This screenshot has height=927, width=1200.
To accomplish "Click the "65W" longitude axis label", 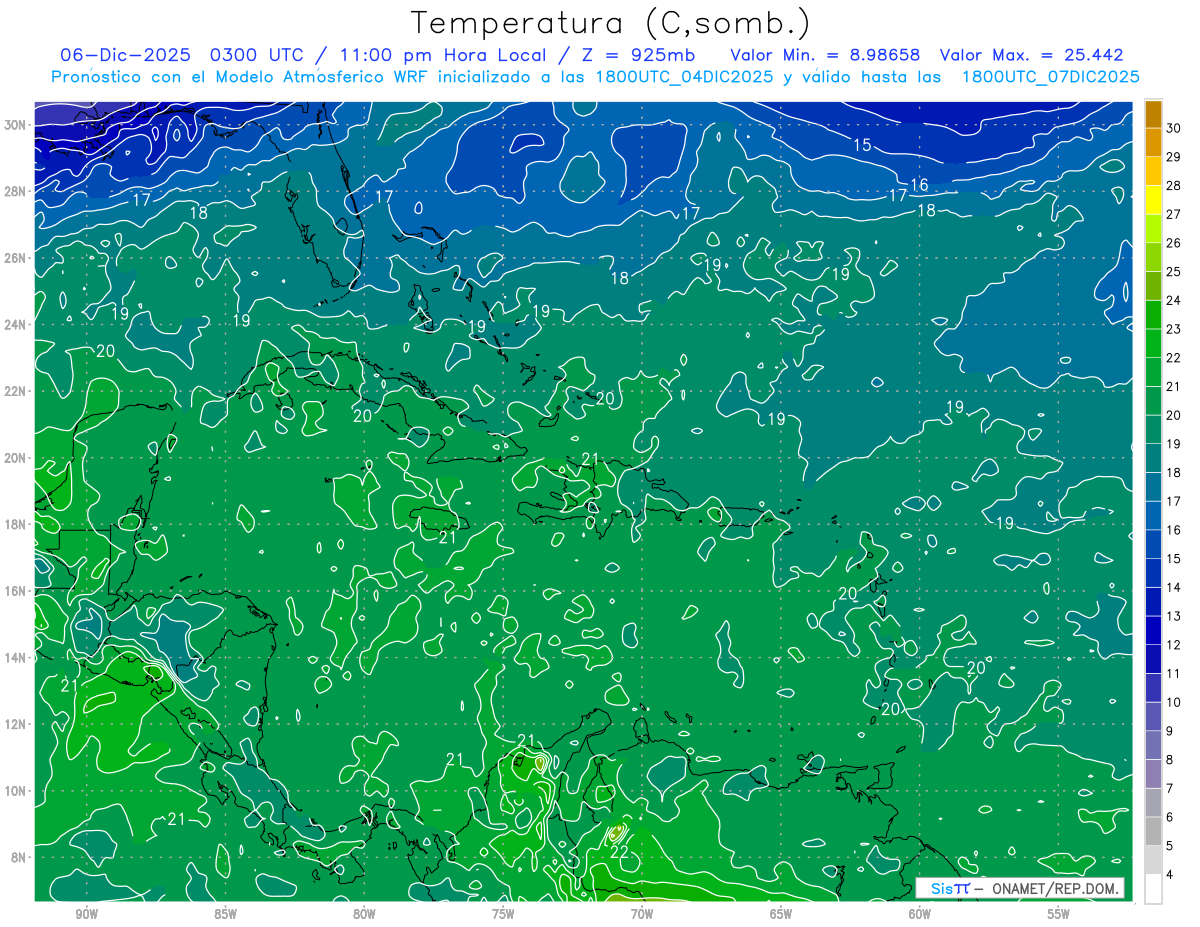I will coord(781,915).
